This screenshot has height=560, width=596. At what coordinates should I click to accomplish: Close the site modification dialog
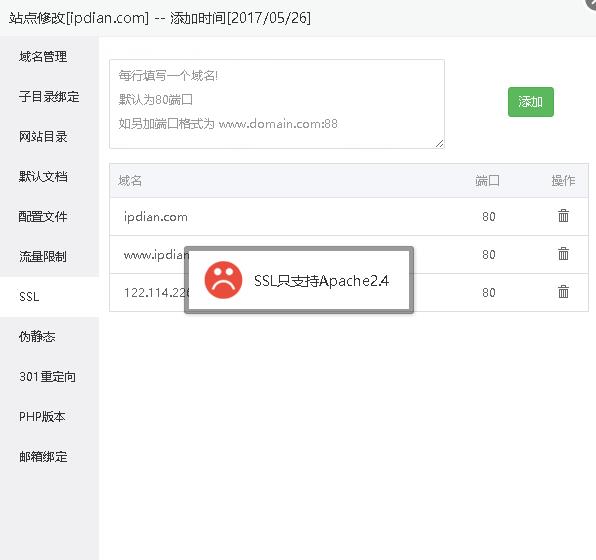591,3
